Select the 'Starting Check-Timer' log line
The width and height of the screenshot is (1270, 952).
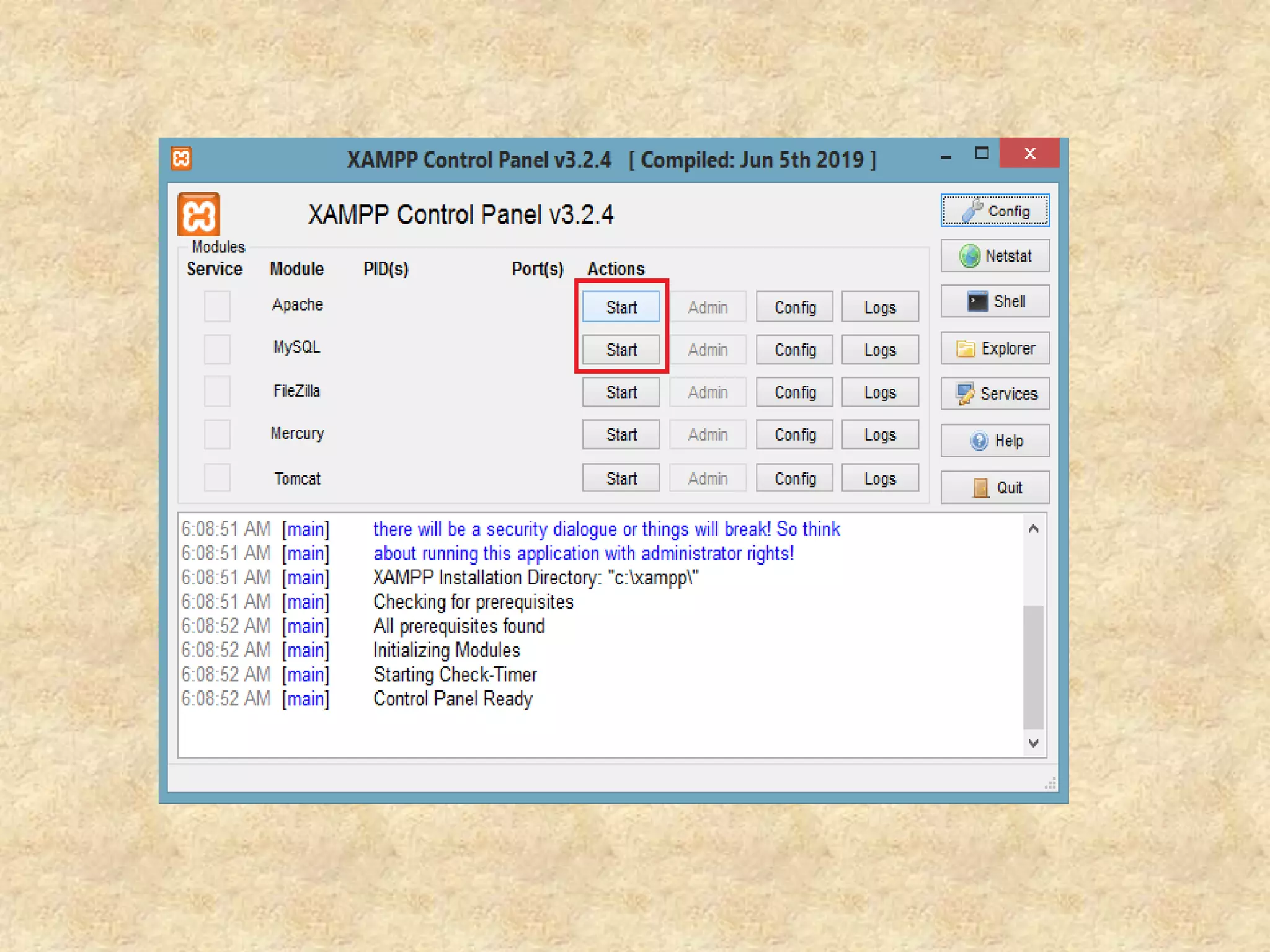tap(455, 674)
